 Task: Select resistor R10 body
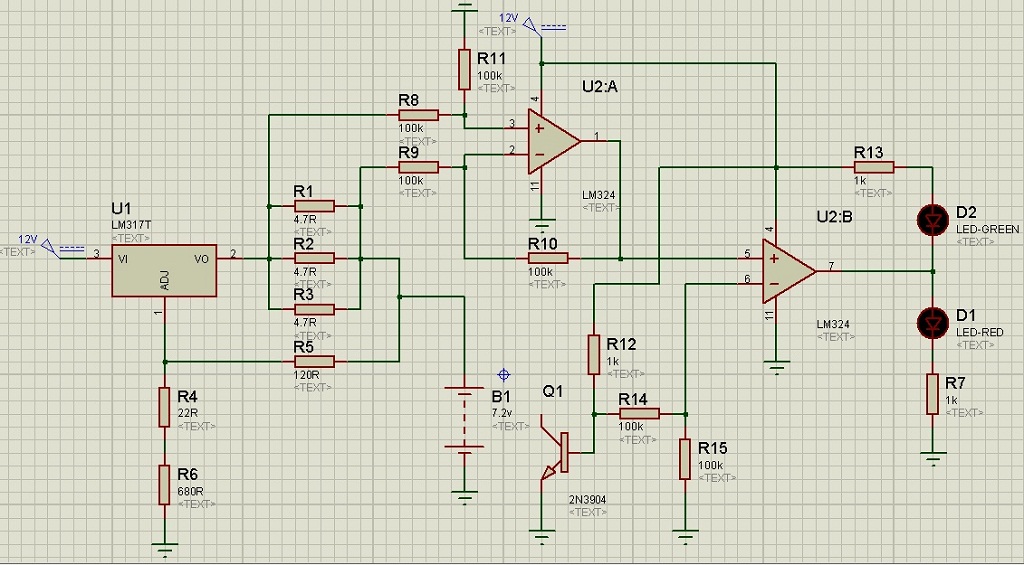pos(548,258)
